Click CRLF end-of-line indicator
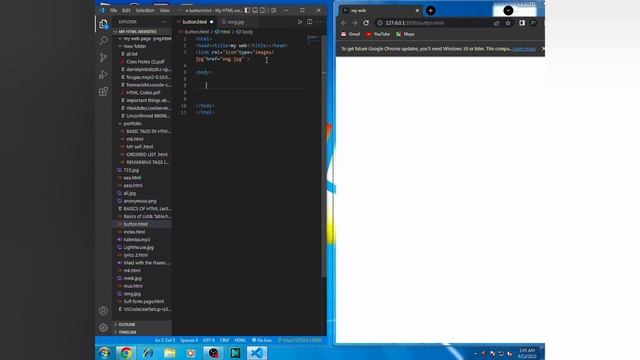Screen dimensions: 640x360 click(x=224, y=340)
